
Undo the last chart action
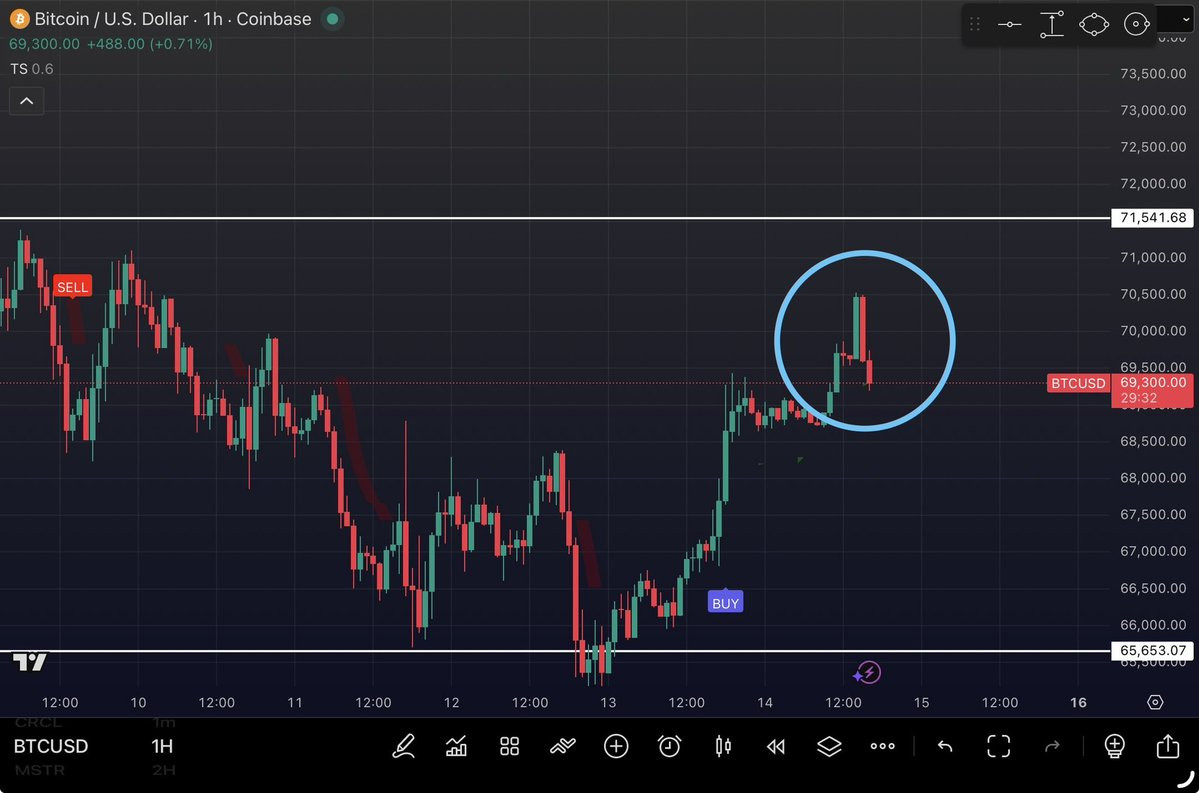(x=945, y=746)
